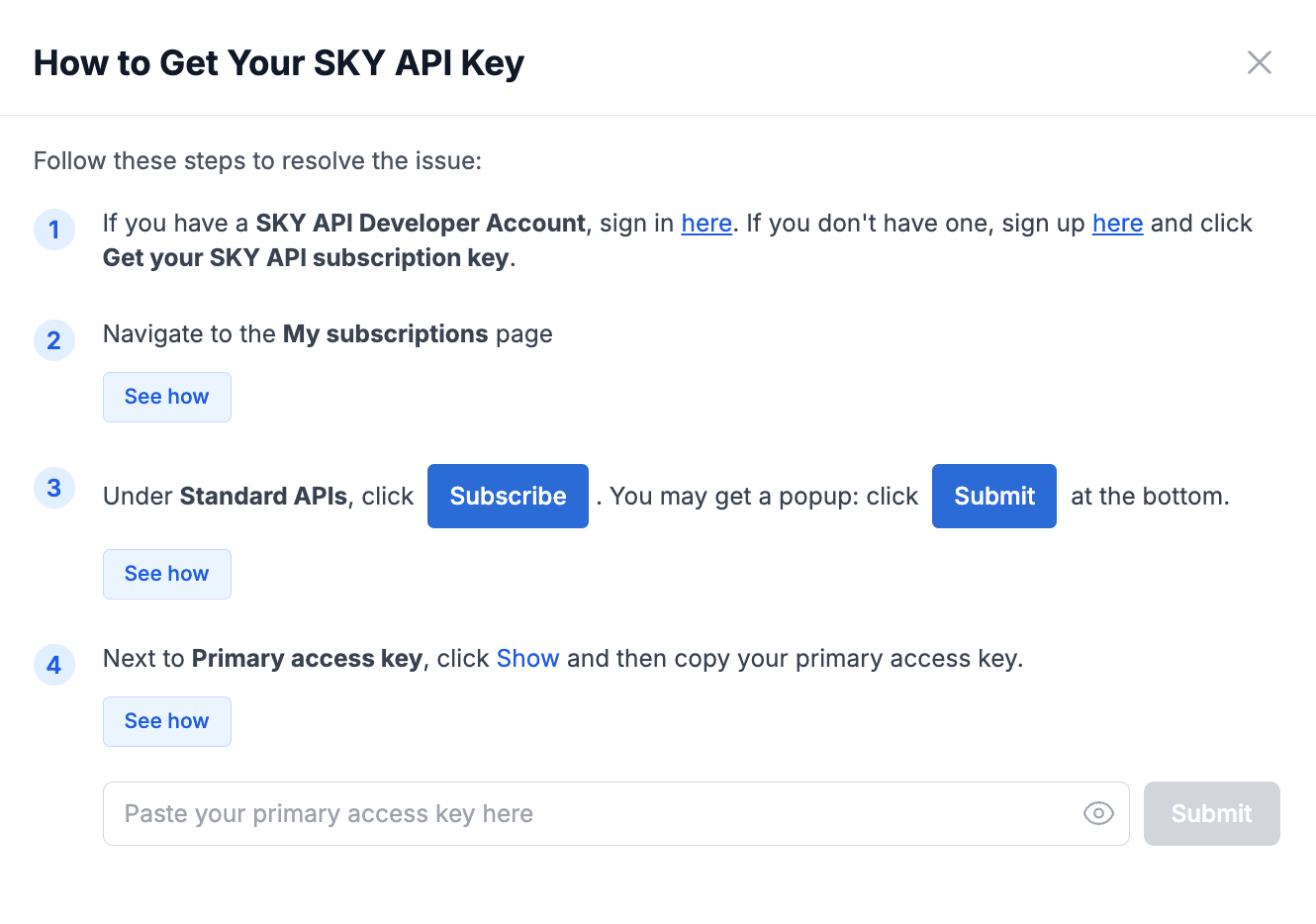Click the step 2 number badge
The height and width of the screenshot is (924, 1316).
[54, 340]
